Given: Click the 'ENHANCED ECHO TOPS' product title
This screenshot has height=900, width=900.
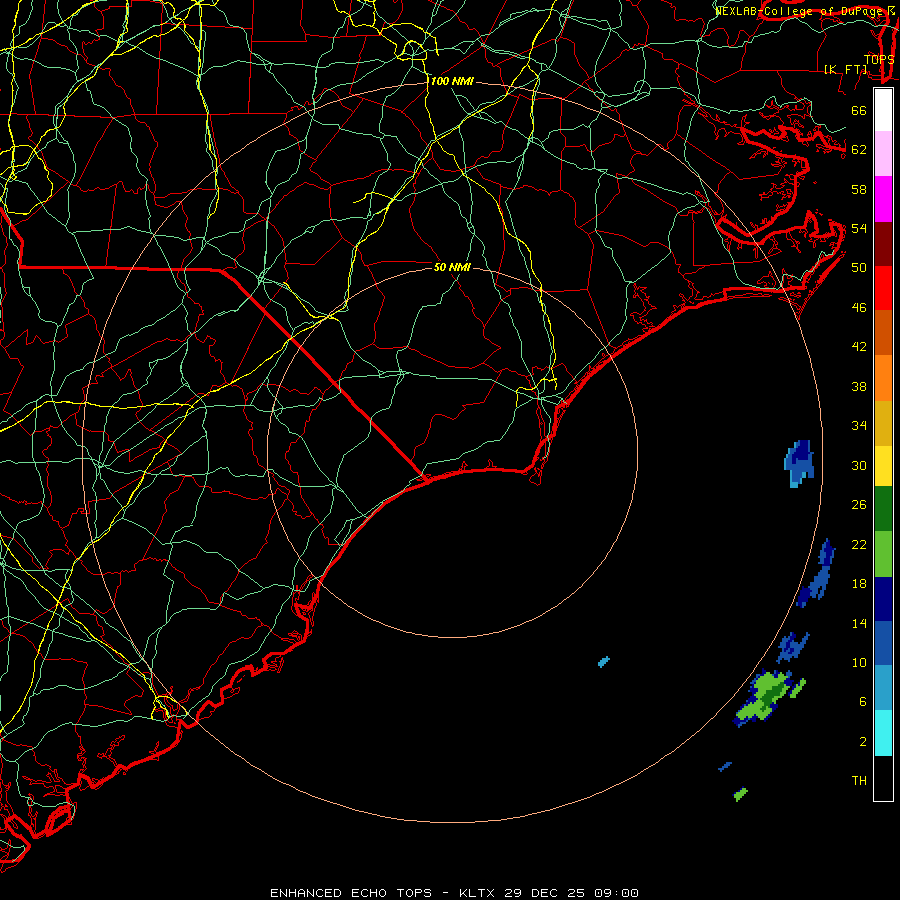Looking at the screenshot, I should [351, 893].
